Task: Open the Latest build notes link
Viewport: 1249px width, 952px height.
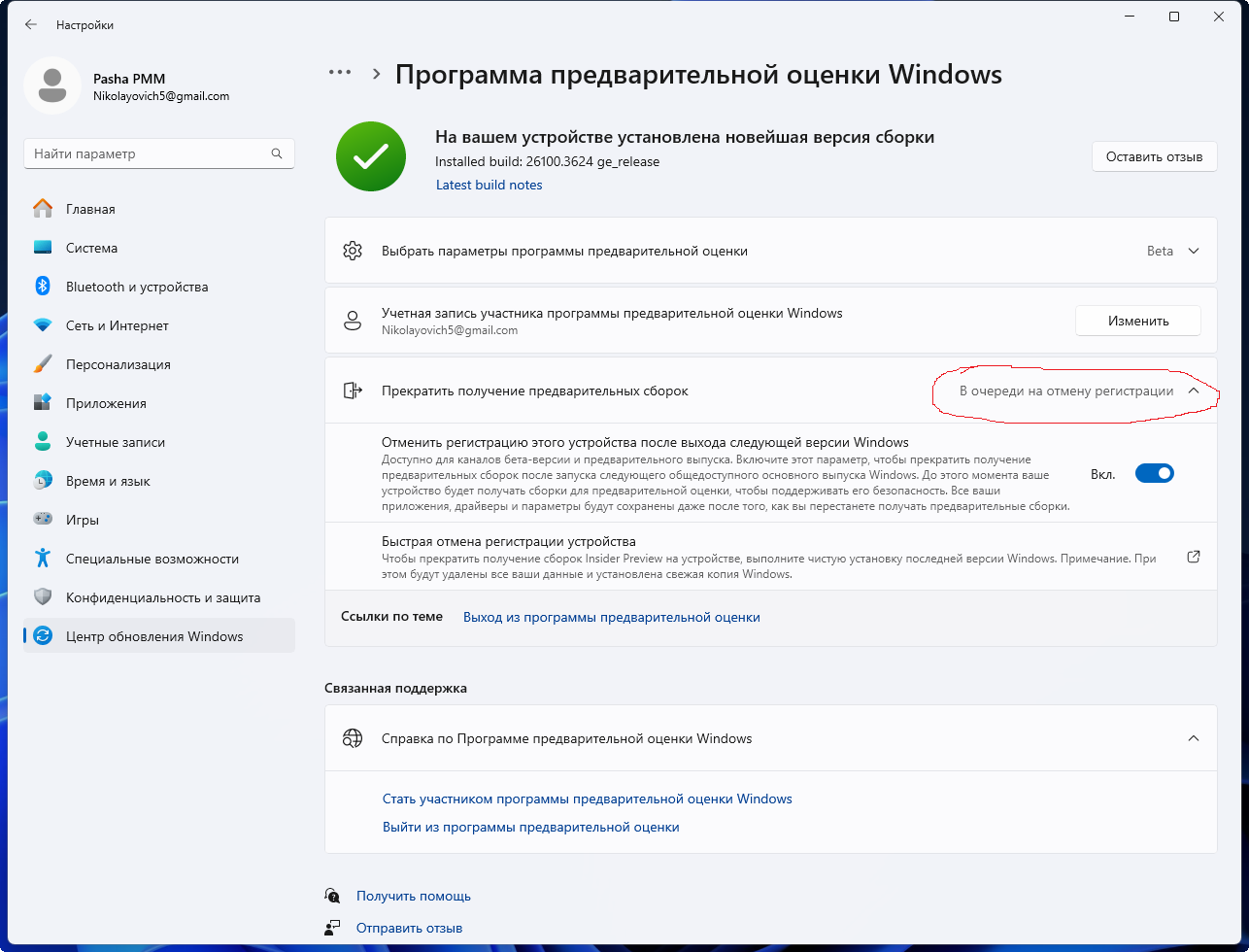Action: pyautogui.click(x=489, y=185)
